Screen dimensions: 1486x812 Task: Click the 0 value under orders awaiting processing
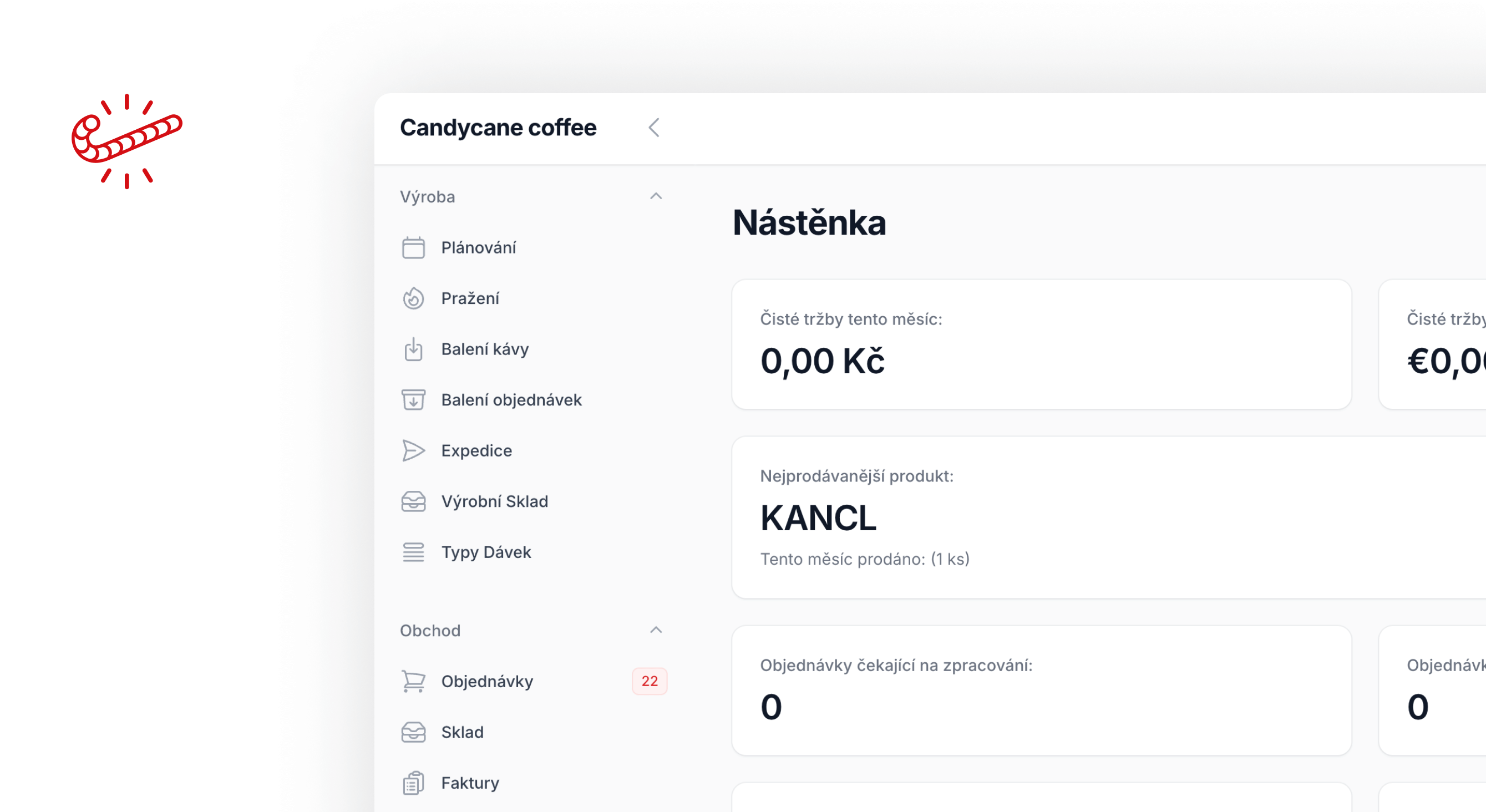click(x=771, y=707)
